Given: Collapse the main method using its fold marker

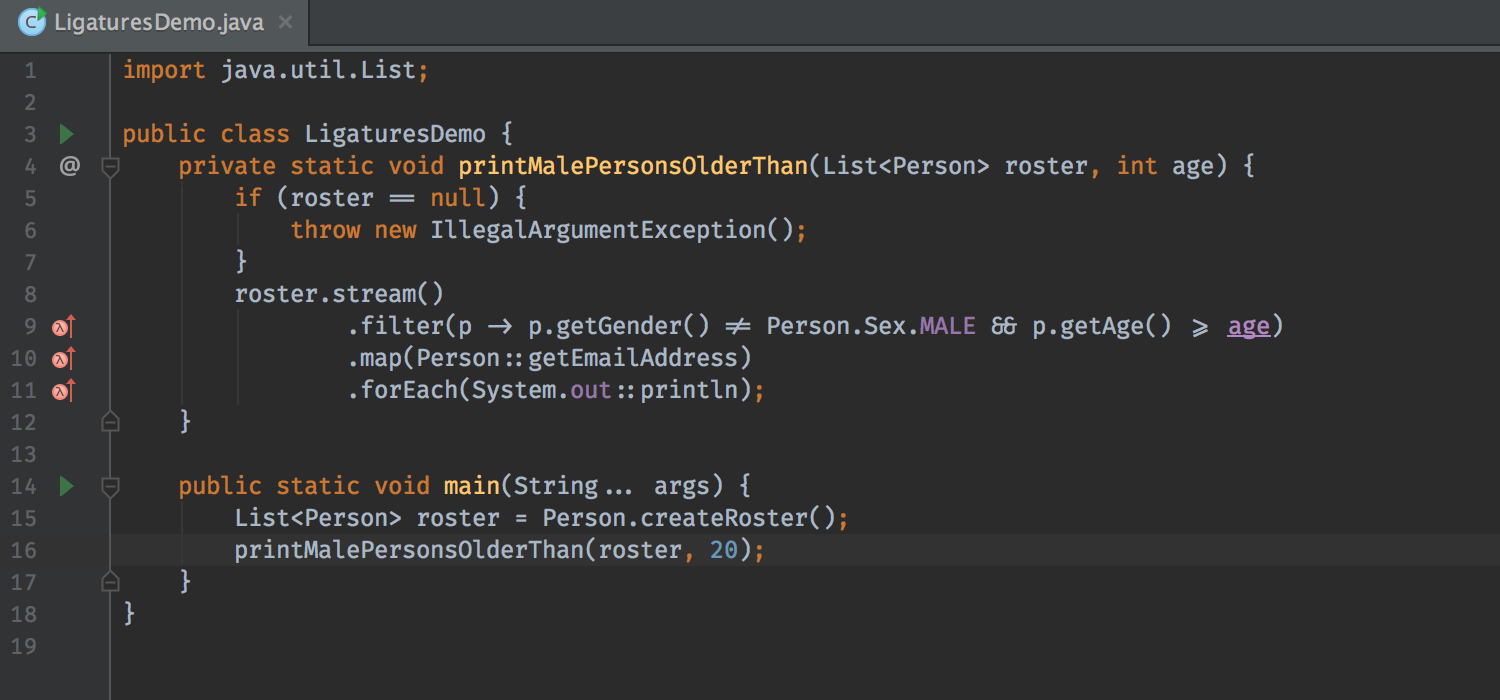Looking at the screenshot, I should pyautogui.click(x=110, y=486).
